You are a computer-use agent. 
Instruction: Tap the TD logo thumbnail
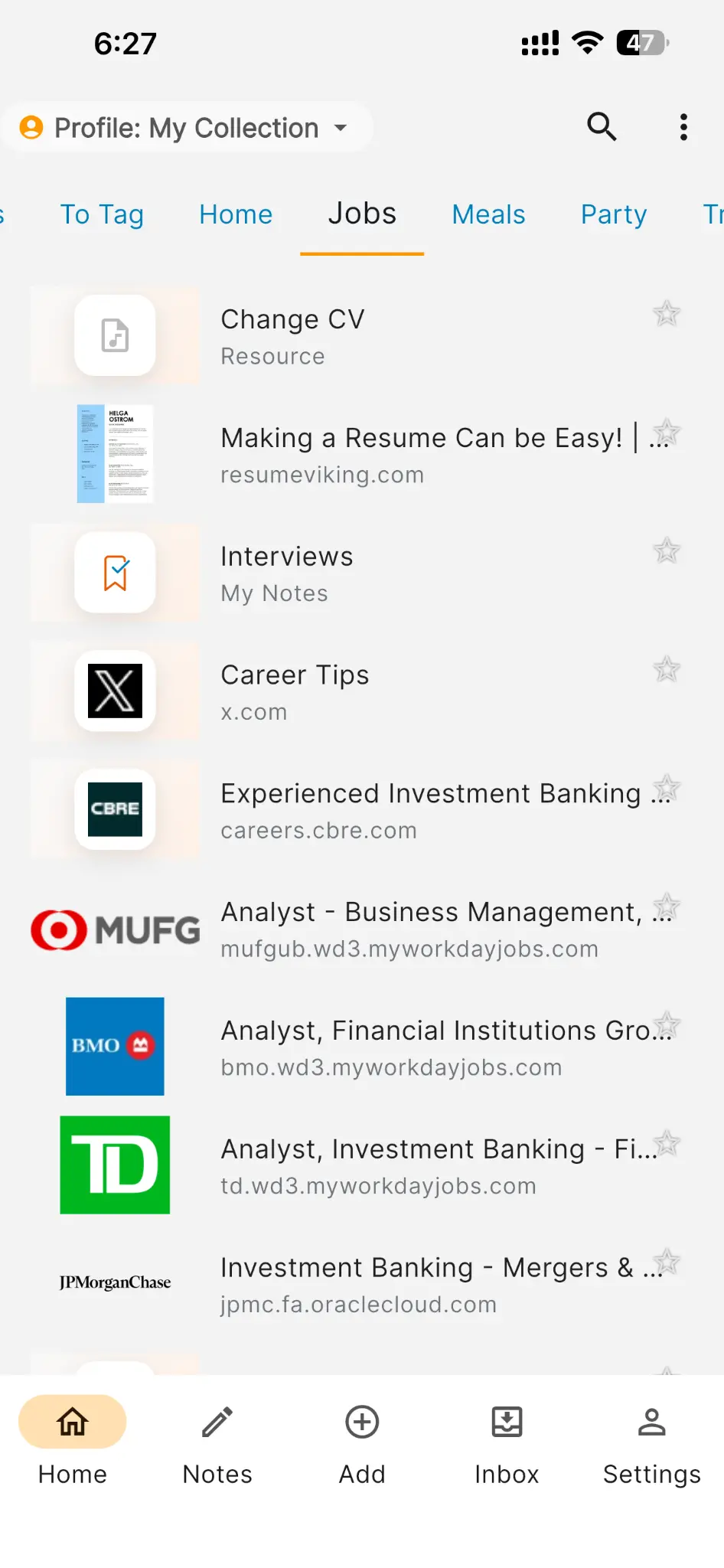point(115,1165)
